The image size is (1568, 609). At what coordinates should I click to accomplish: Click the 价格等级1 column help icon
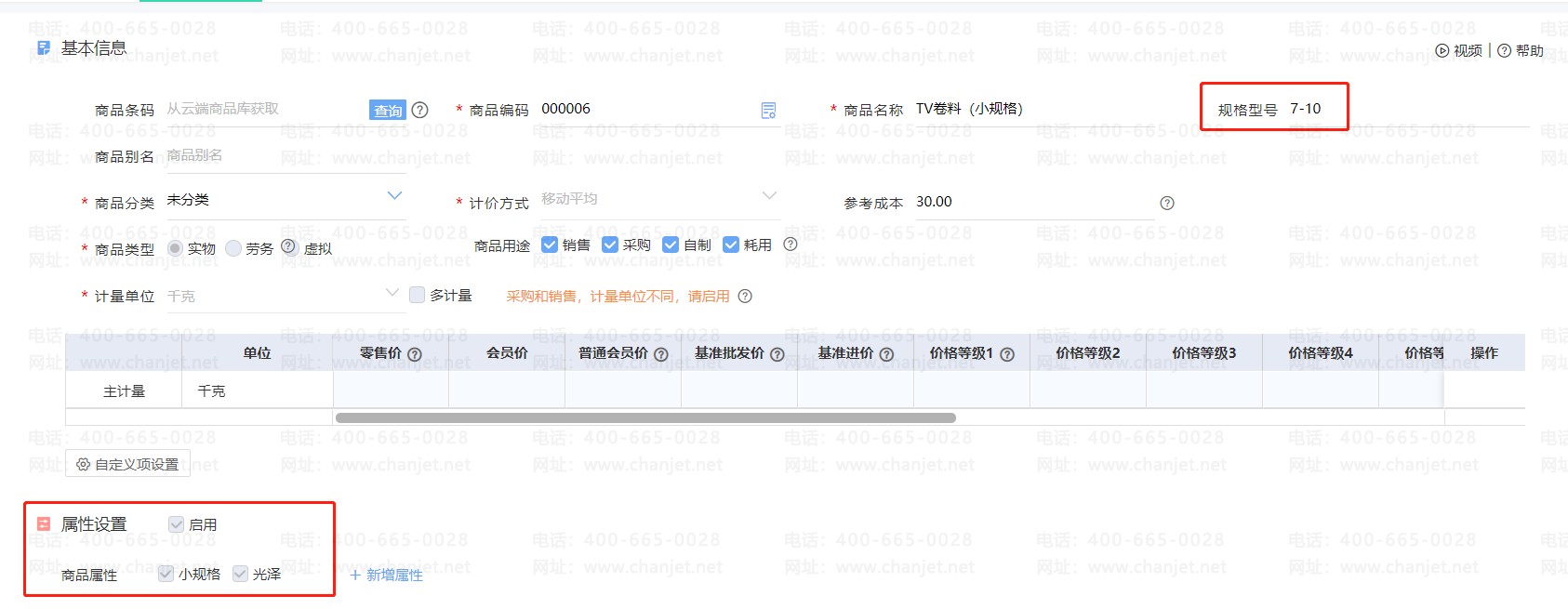pyautogui.click(x=1007, y=354)
